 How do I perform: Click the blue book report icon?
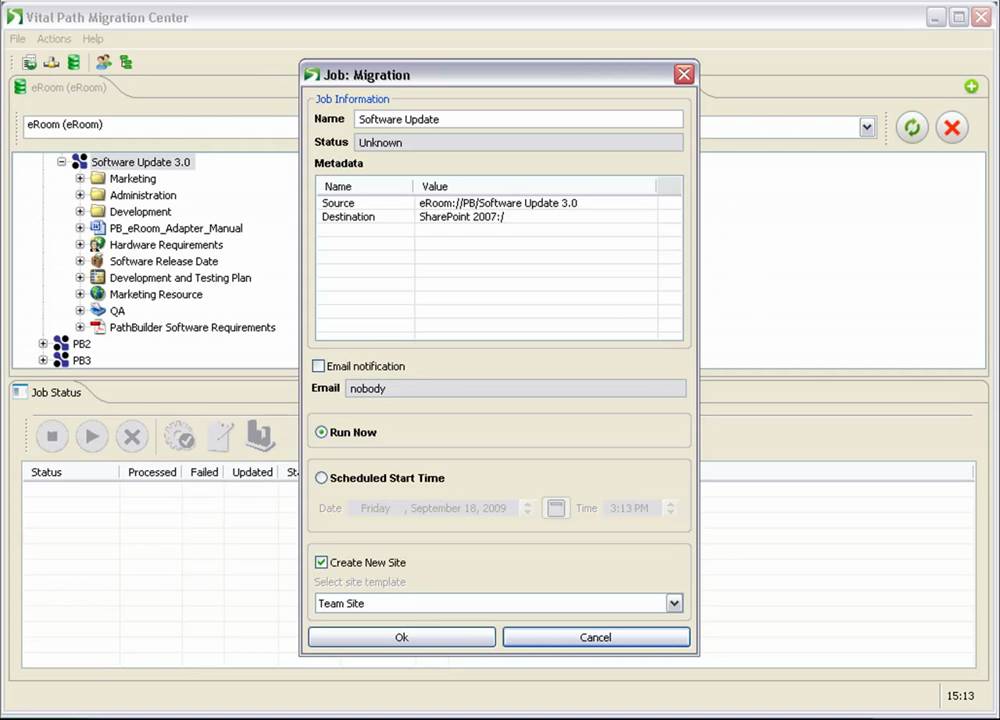pos(261,436)
